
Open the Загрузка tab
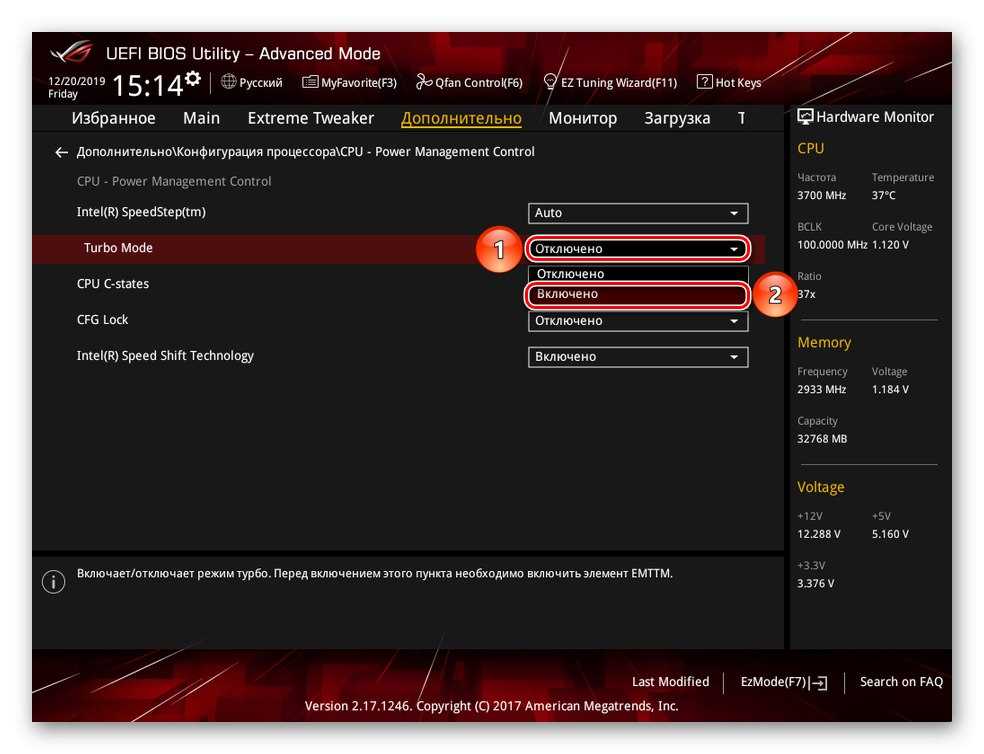[x=677, y=118]
